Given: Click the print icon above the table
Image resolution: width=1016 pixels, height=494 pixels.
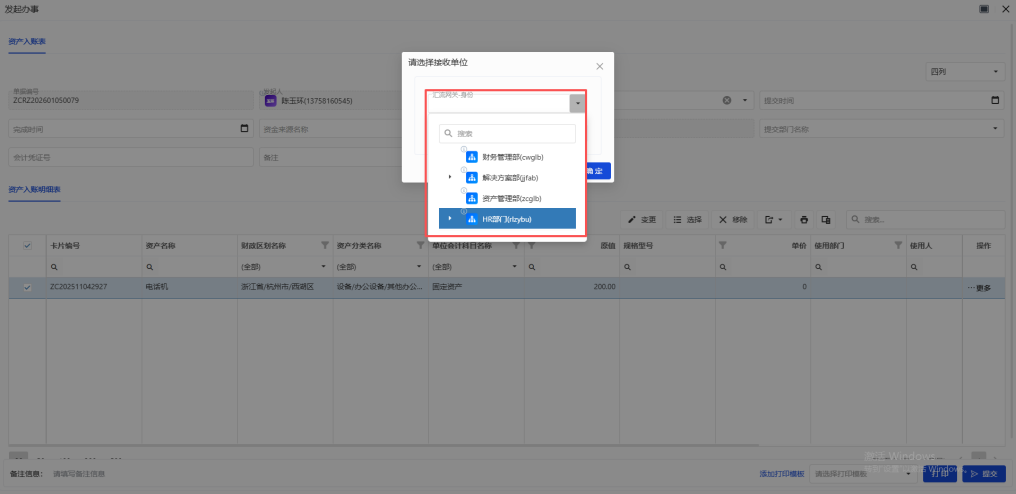Looking at the screenshot, I should 803,219.
